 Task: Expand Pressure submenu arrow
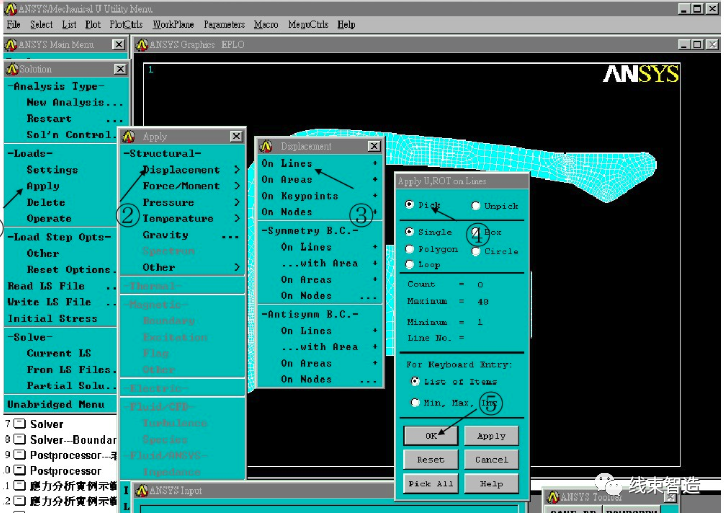point(237,202)
